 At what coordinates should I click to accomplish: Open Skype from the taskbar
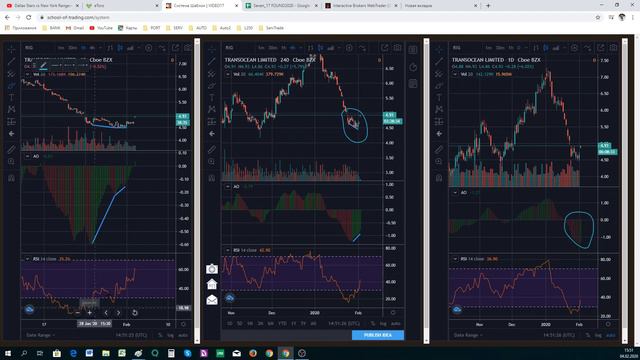pos(187,353)
